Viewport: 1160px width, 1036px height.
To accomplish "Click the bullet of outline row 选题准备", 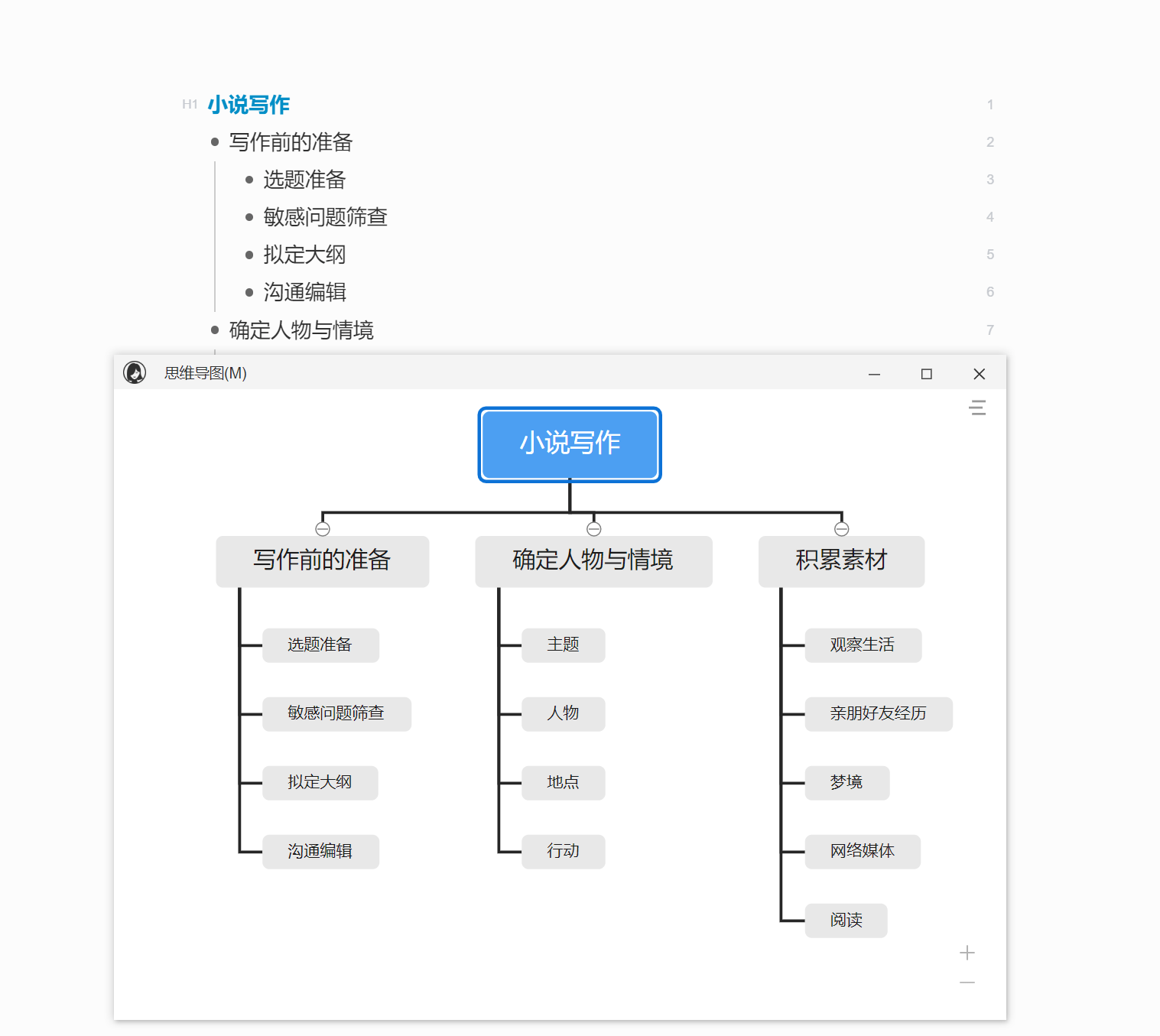I will pos(249,180).
